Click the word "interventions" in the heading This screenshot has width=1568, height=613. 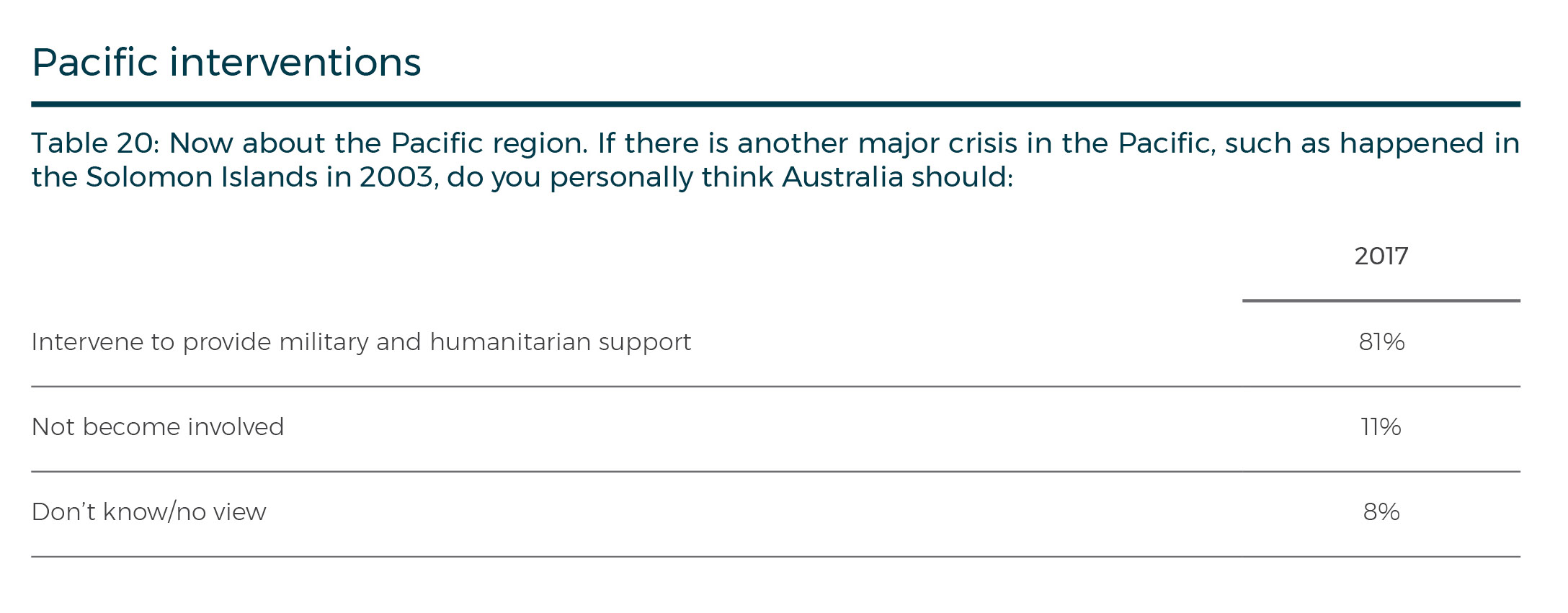click(295, 63)
